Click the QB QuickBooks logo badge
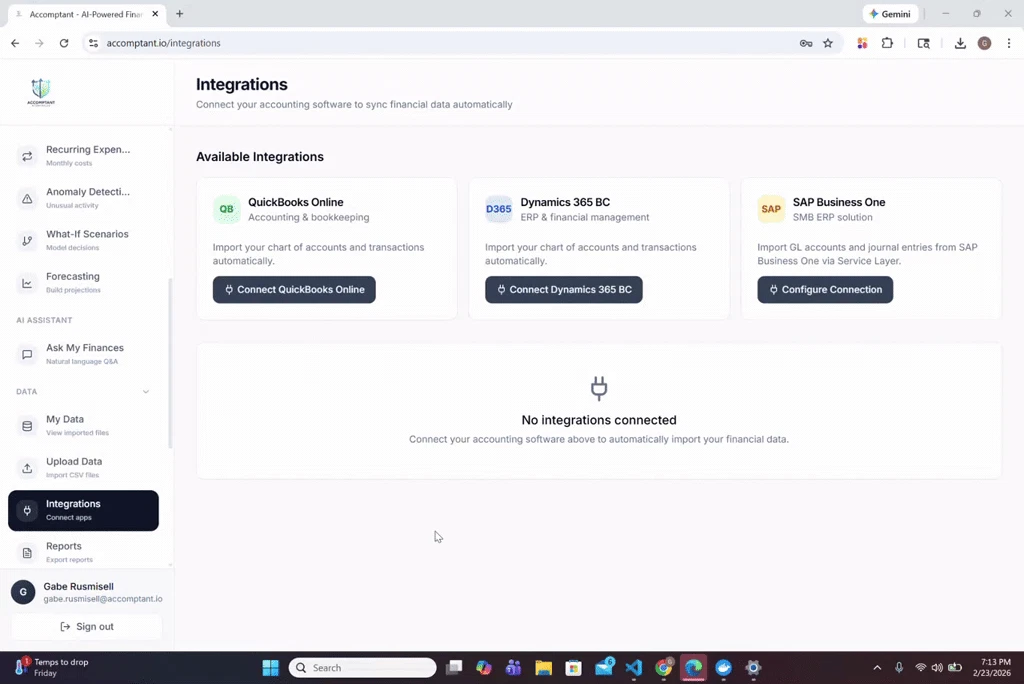This screenshot has height=684, width=1024. (x=227, y=209)
